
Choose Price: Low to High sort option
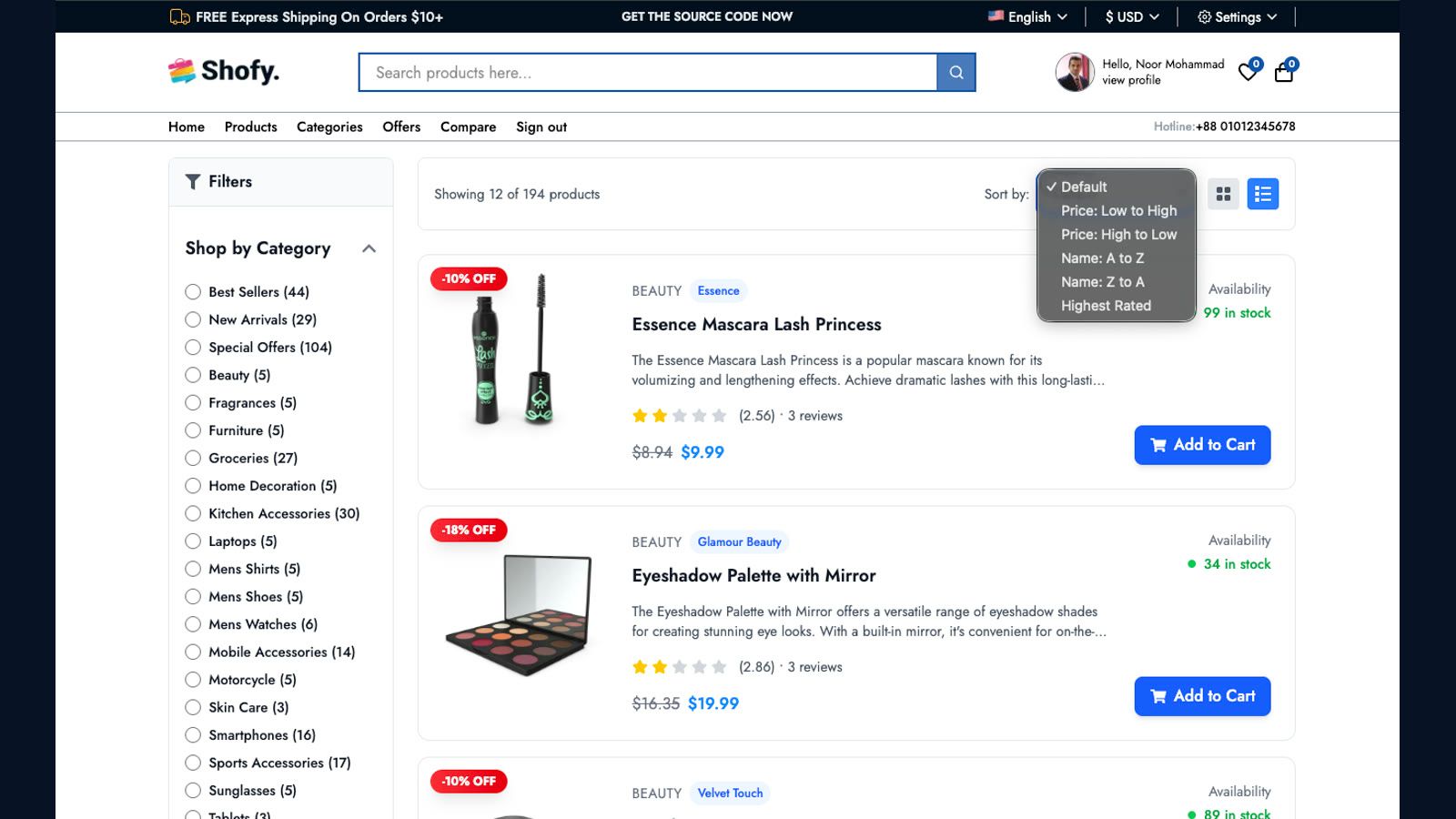(1117, 210)
